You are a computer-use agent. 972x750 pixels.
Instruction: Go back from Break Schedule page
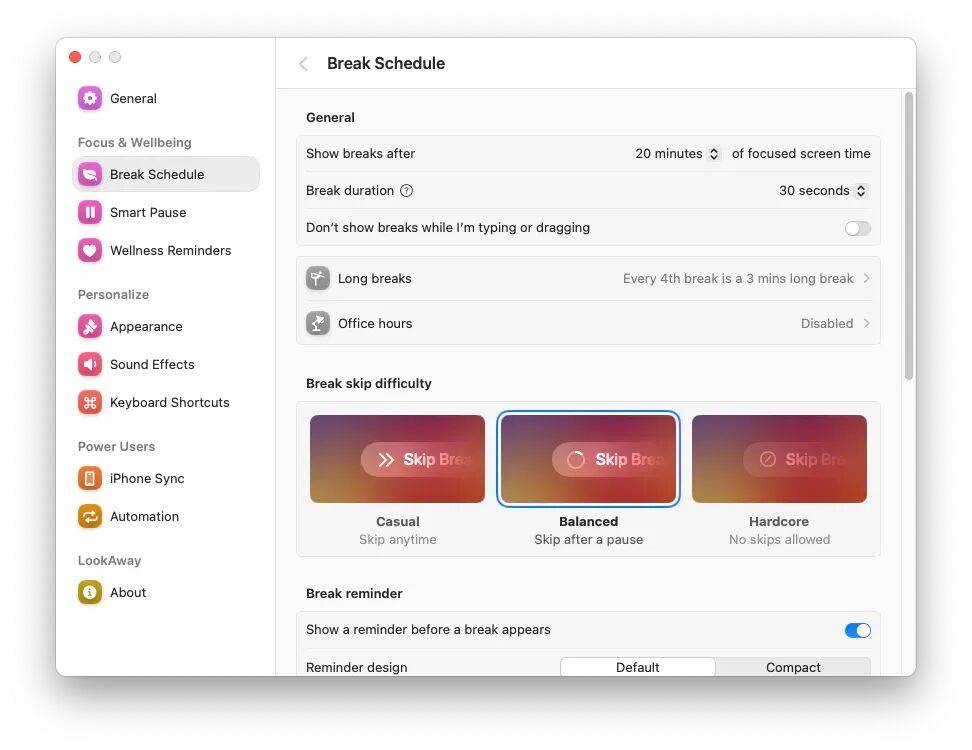(x=303, y=63)
